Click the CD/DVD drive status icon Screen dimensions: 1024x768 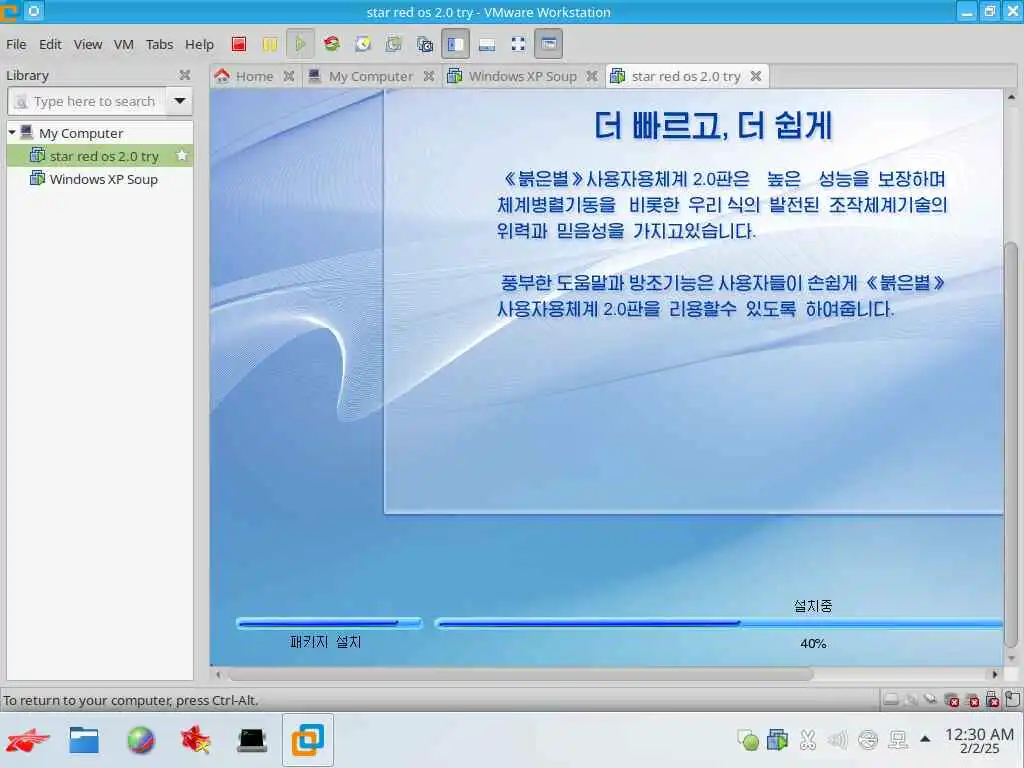tap(911, 700)
